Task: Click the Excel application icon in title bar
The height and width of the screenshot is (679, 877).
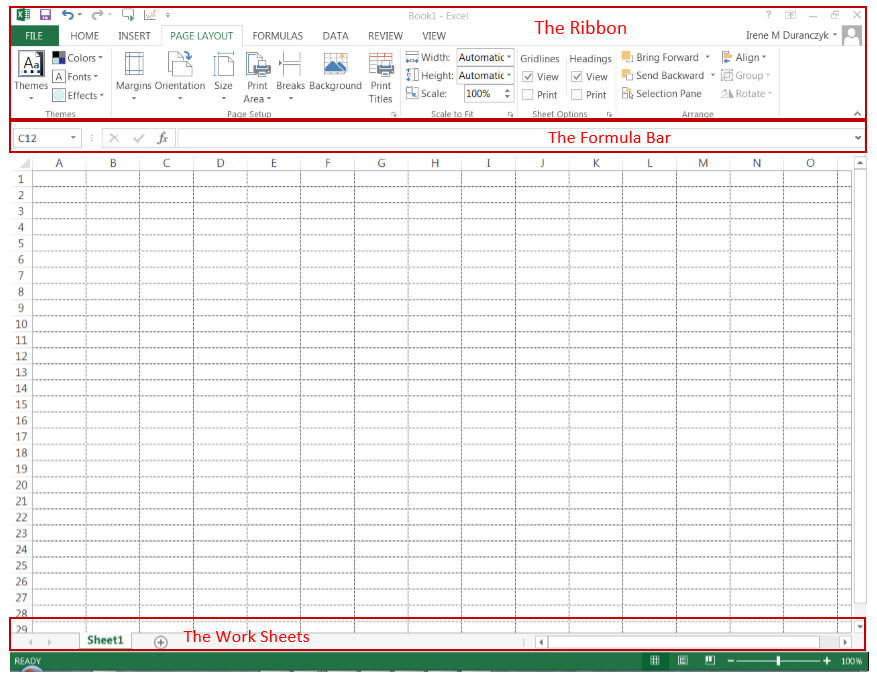Action: [x=23, y=15]
